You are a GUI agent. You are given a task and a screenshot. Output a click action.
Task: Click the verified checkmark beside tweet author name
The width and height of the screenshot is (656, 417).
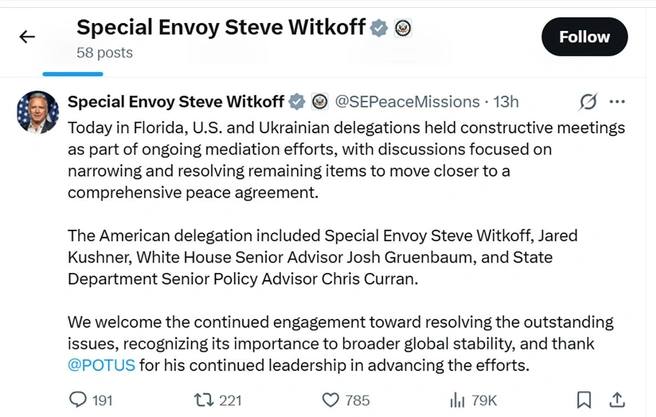[x=297, y=101]
